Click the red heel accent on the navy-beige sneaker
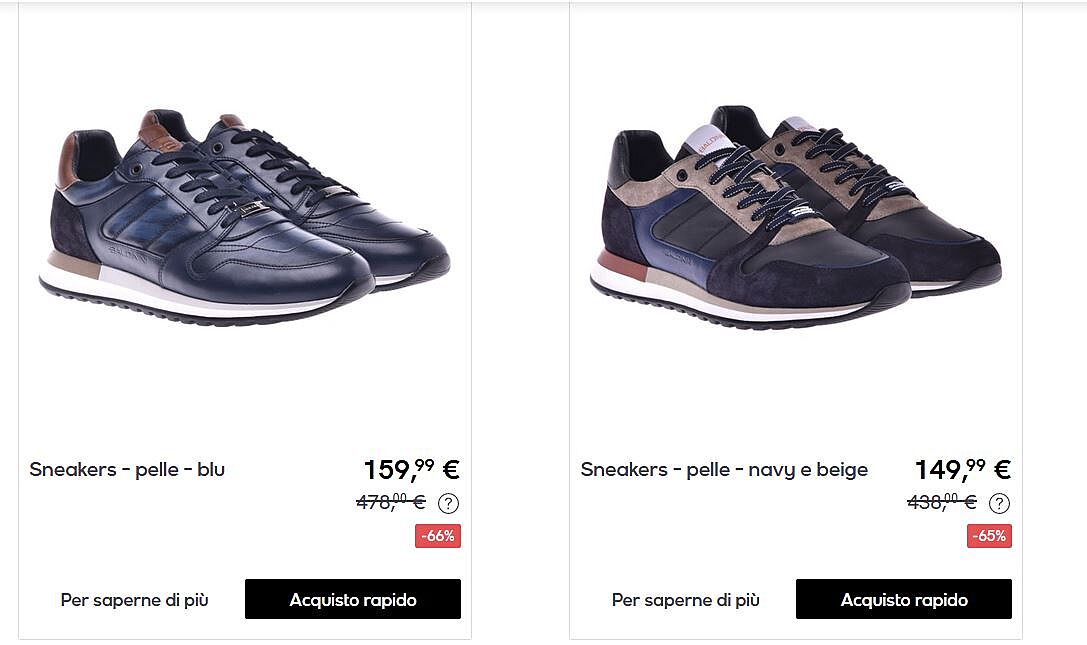1087x645 pixels. coord(619,264)
